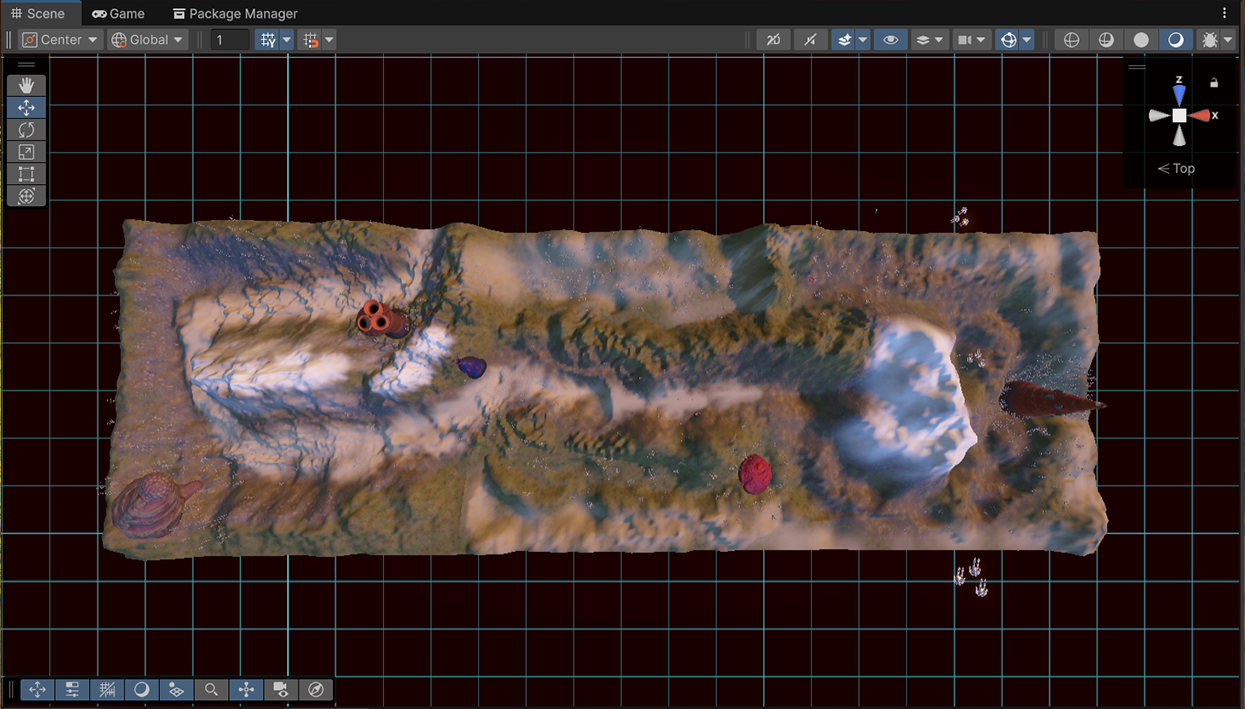Open the Global handle rotation dropdown
The width and height of the screenshot is (1245, 709).
pyautogui.click(x=148, y=40)
